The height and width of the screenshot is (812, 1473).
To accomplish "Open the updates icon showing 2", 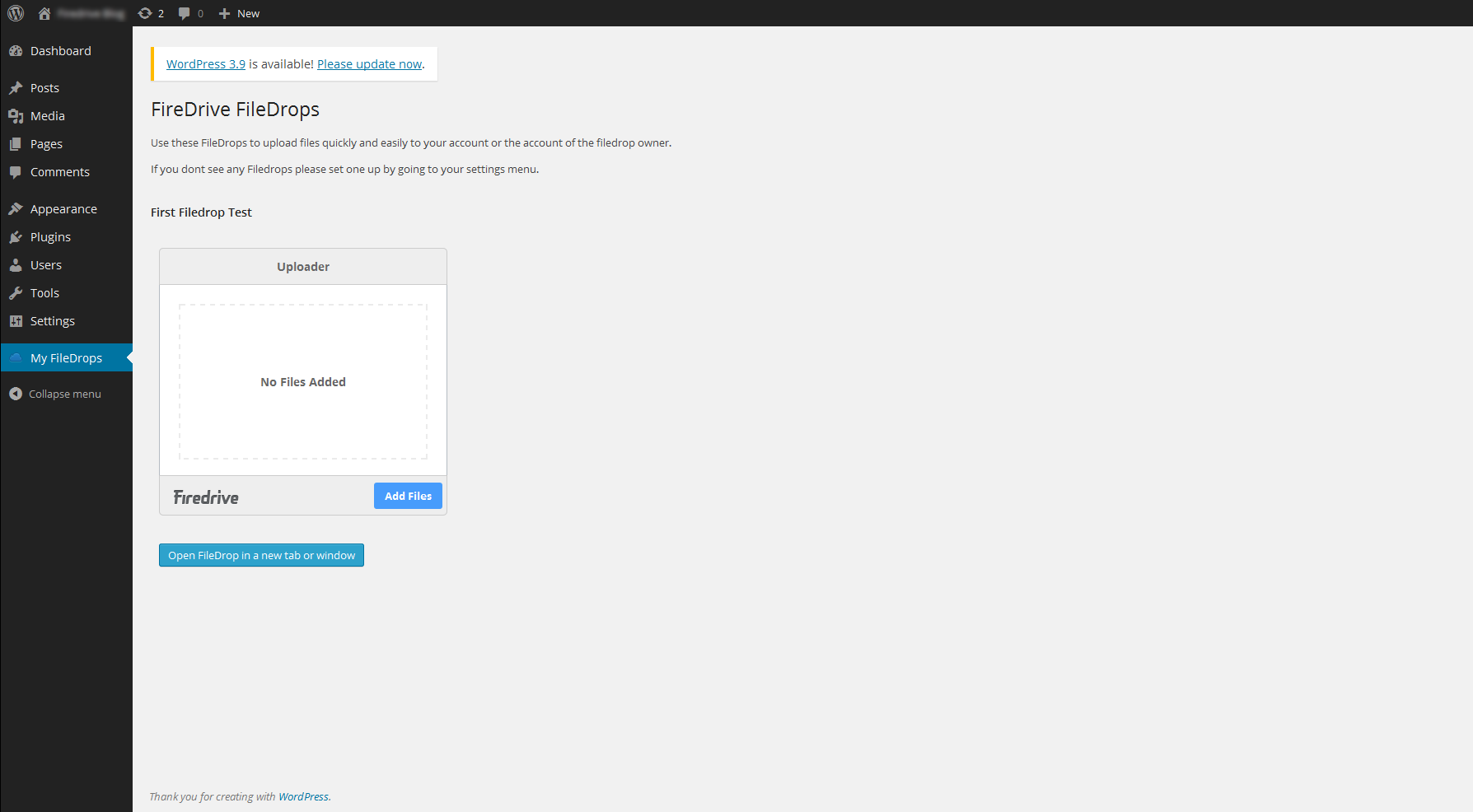I will coord(145,13).
